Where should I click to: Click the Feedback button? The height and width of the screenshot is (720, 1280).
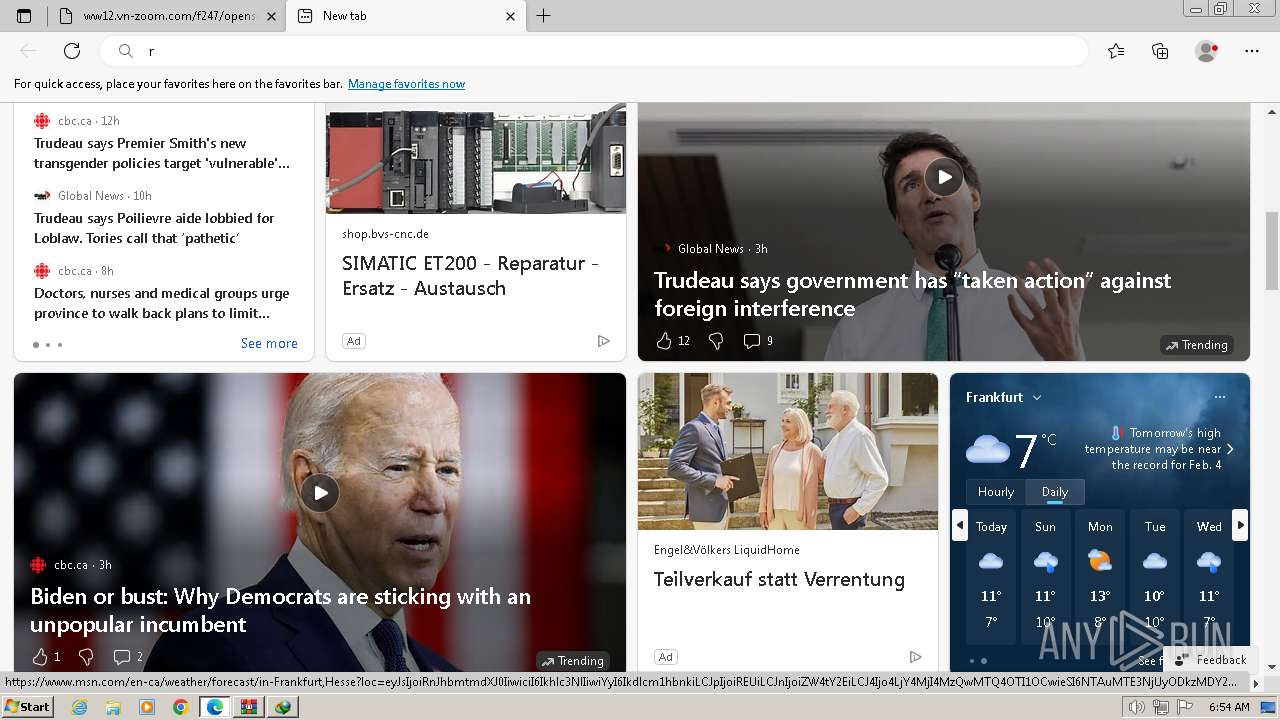click(1211, 659)
